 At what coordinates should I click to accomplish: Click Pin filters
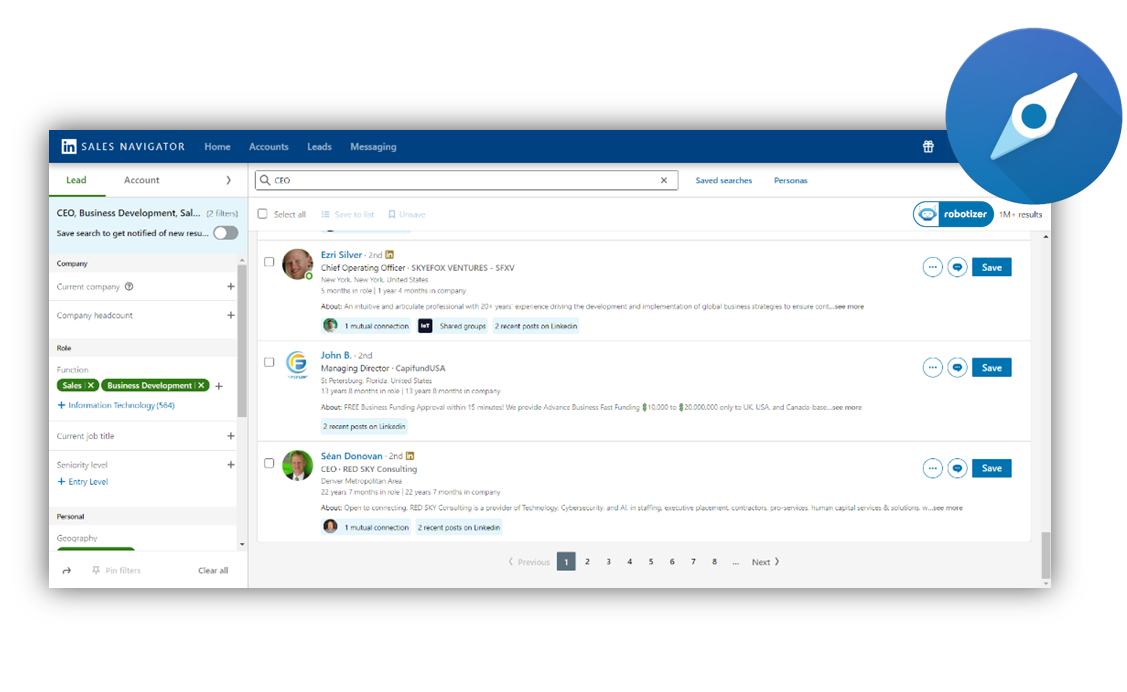tap(116, 571)
